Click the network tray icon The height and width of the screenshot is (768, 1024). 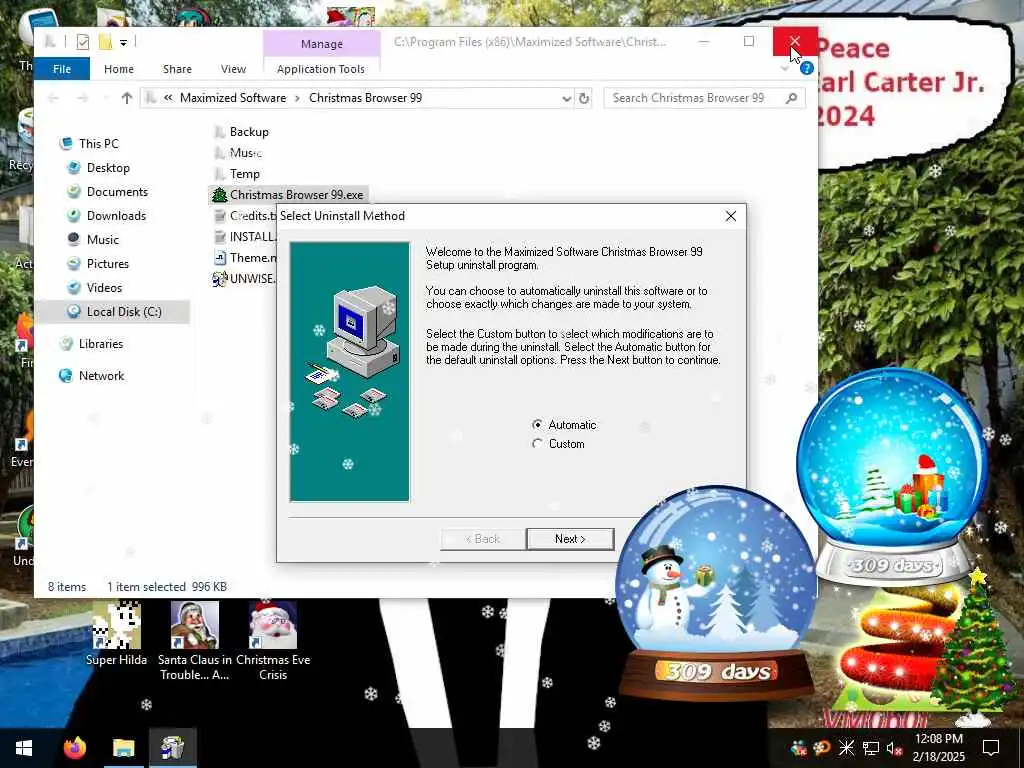tap(871, 748)
